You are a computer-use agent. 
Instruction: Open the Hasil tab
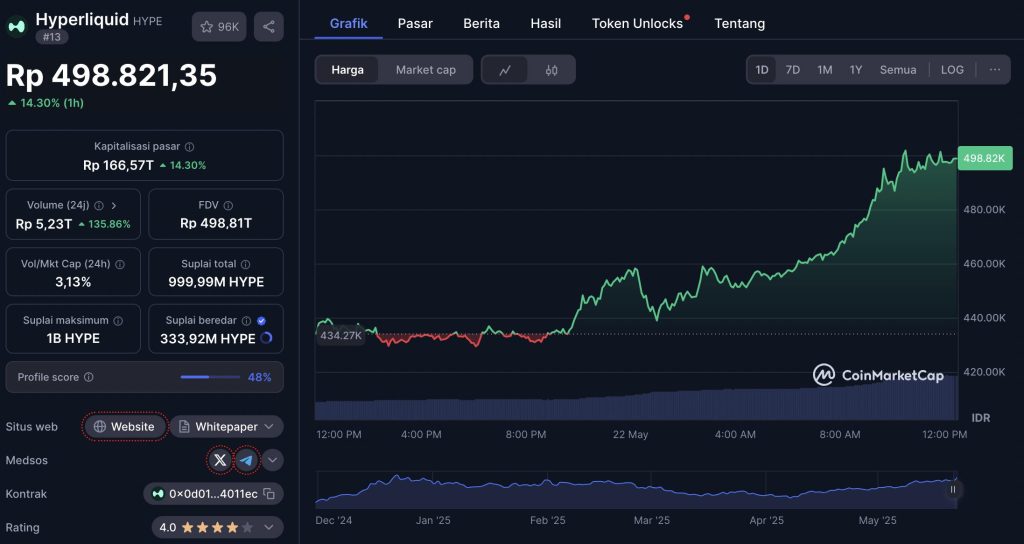pyautogui.click(x=545, y=24)
